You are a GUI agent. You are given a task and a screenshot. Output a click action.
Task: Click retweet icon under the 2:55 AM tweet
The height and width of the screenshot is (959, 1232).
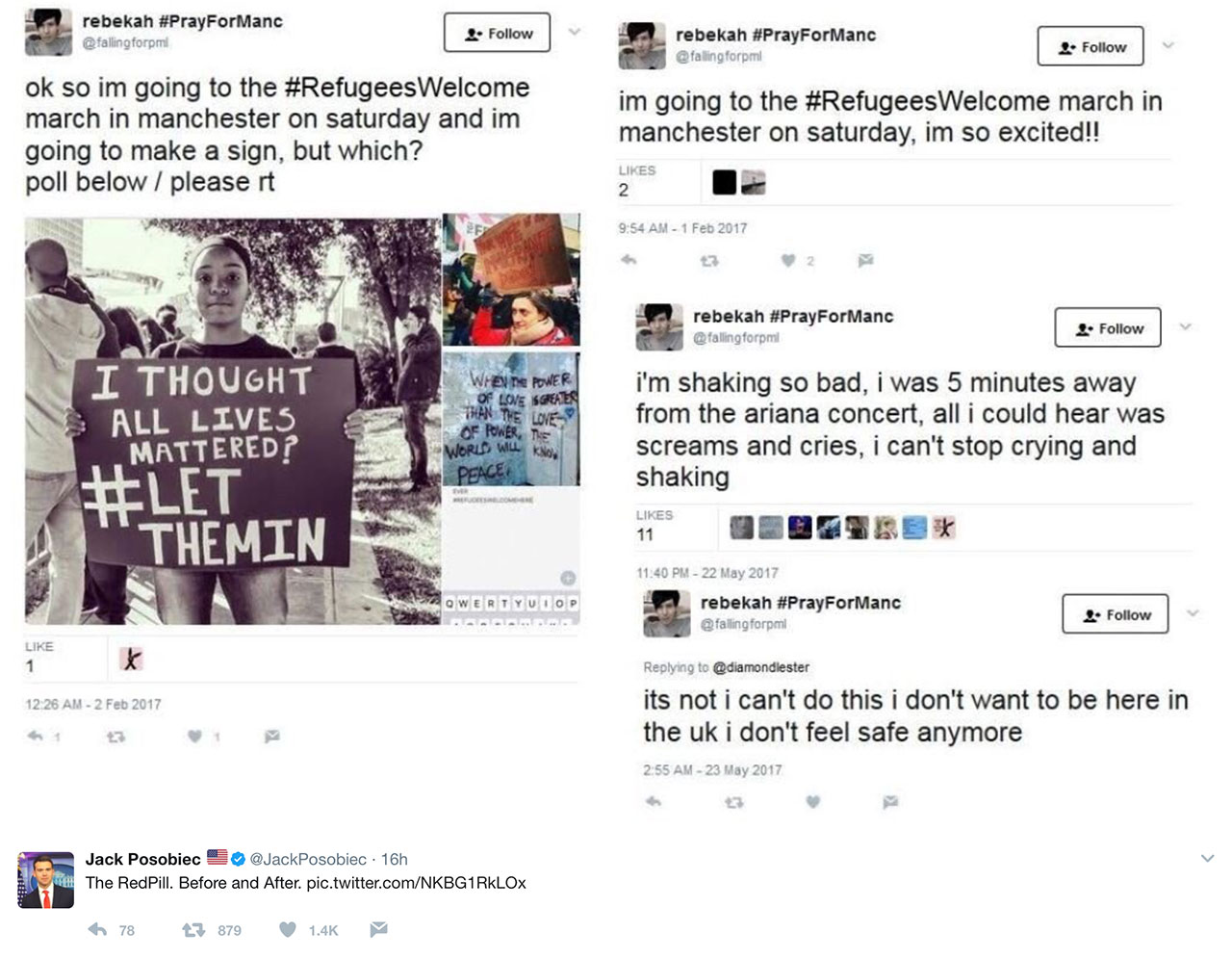coord(733,801)
